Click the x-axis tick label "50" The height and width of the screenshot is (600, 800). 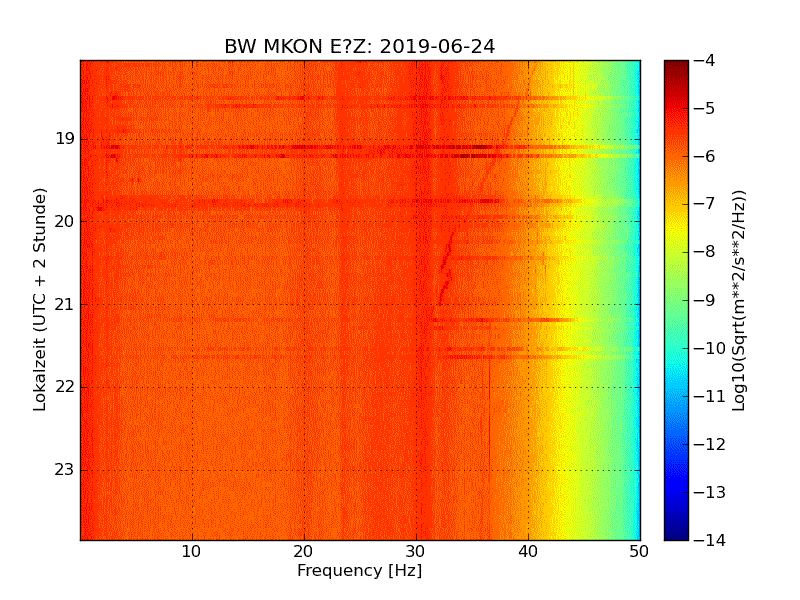[639, 552]
